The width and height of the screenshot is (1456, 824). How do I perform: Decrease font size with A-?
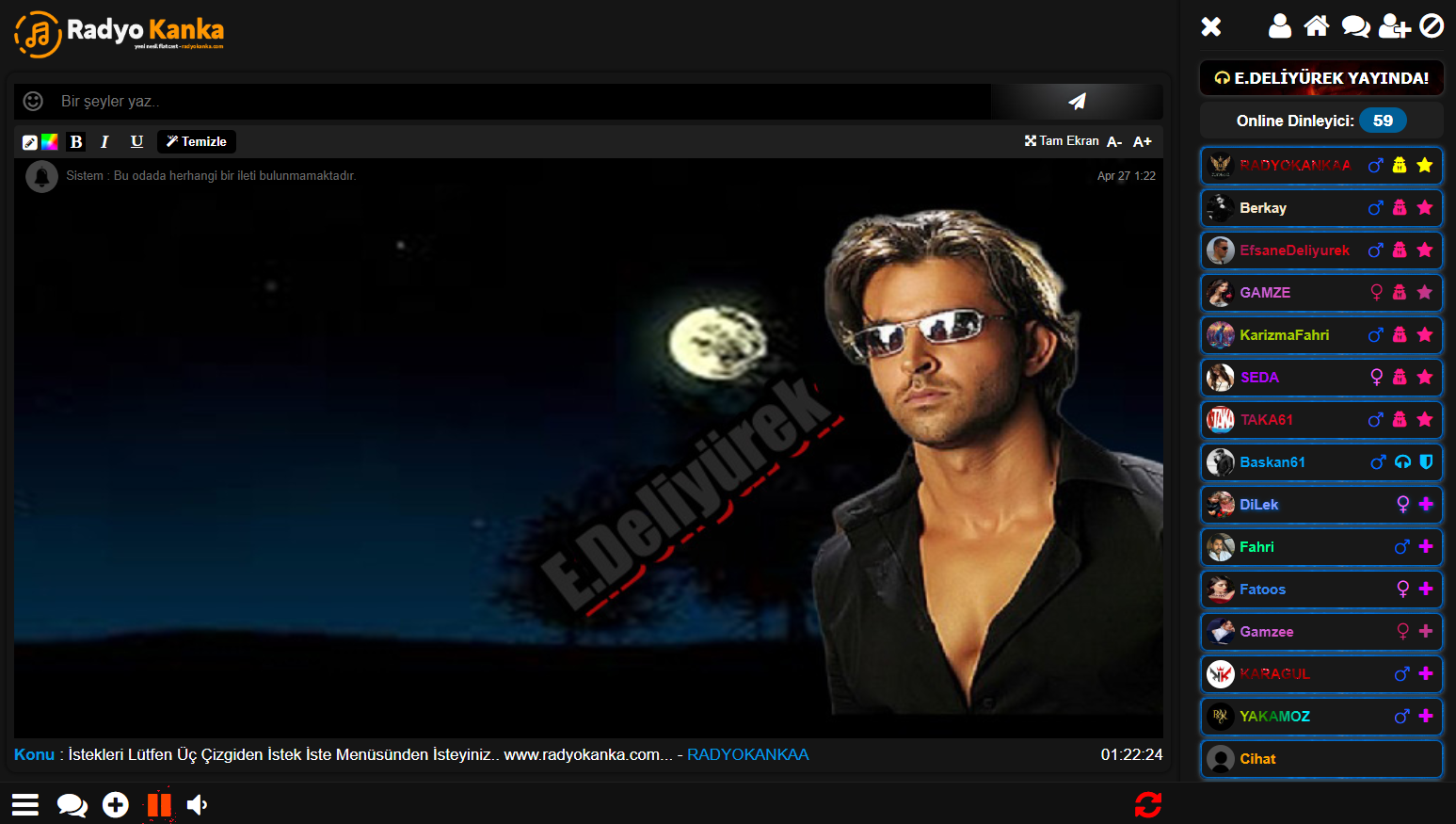pyautogui.click(x=1114, y=142)
